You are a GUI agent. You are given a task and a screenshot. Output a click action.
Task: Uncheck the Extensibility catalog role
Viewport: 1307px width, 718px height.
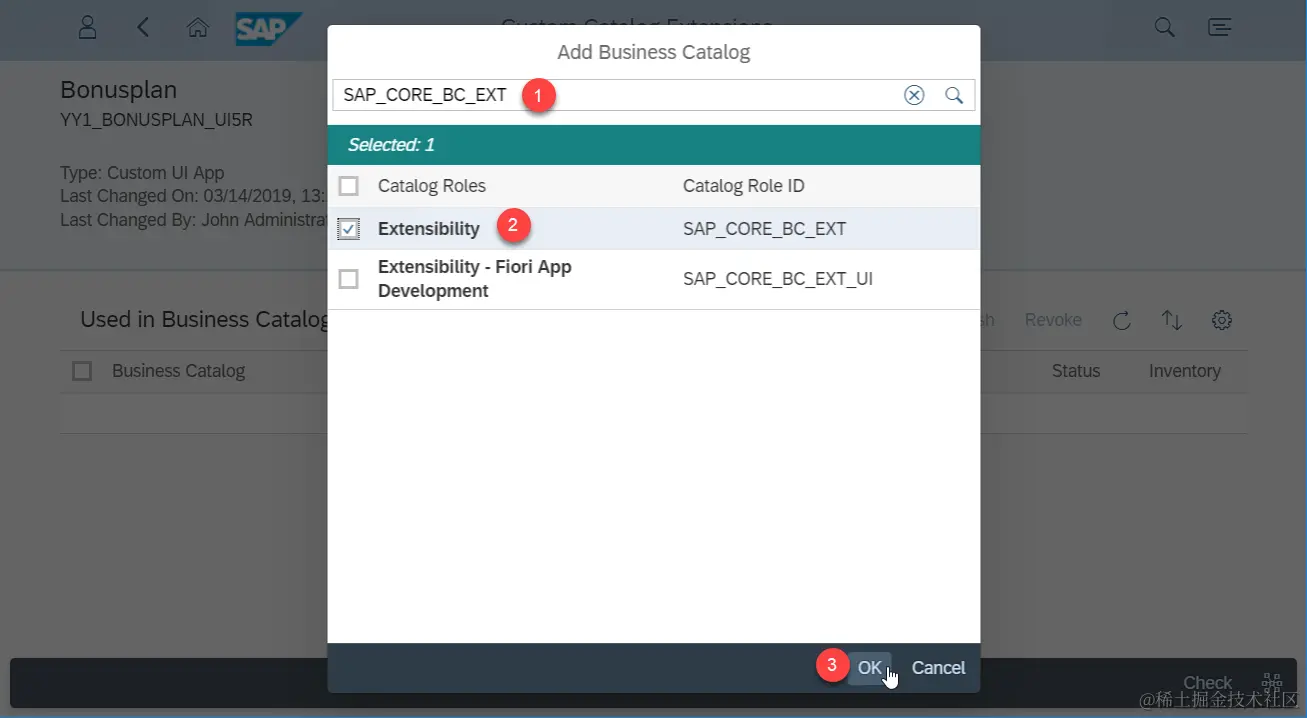point(348,229)
